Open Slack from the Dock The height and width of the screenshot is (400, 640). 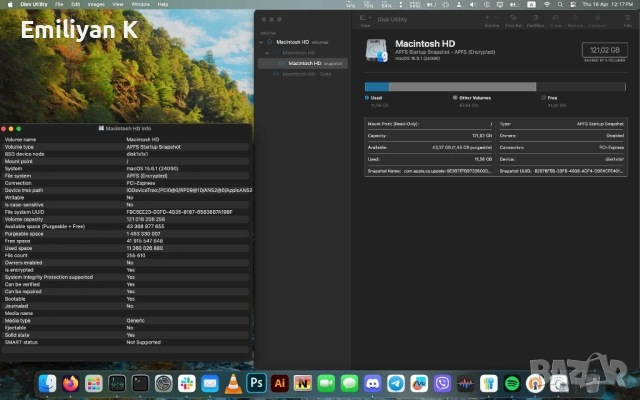[187, 383]
